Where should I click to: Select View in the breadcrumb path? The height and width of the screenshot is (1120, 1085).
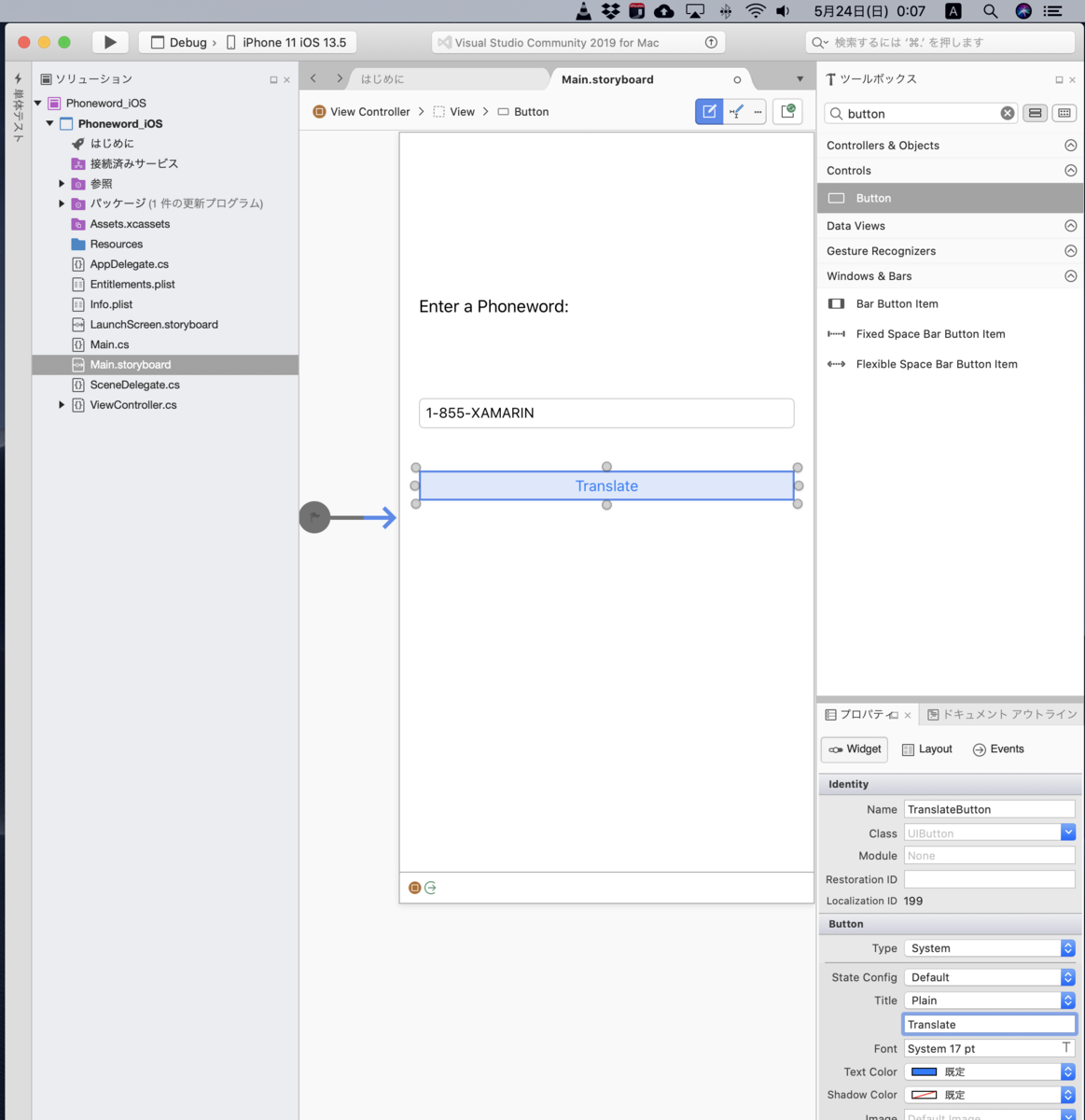[453, 112]
